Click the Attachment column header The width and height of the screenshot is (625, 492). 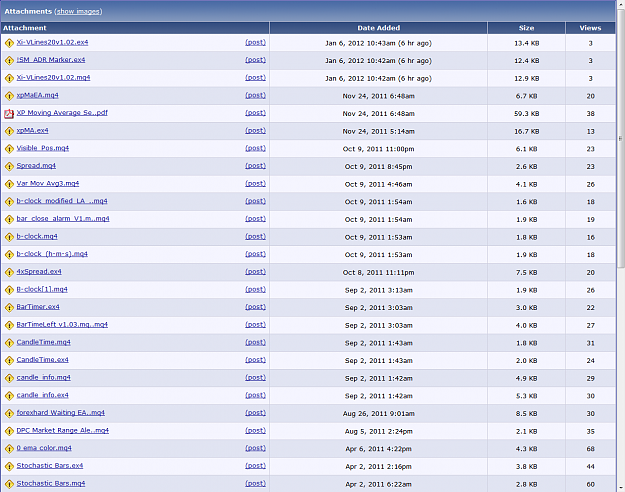(135, 28)
